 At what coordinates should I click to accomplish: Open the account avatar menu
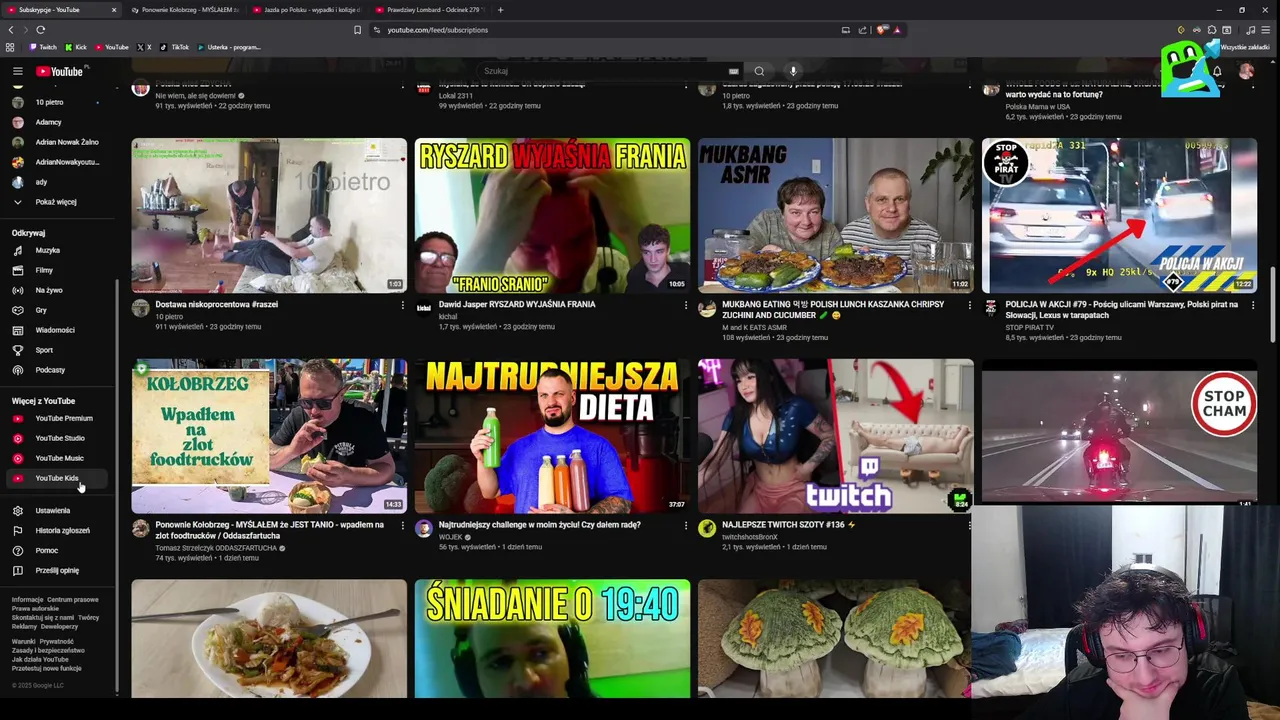point(1246,71)
